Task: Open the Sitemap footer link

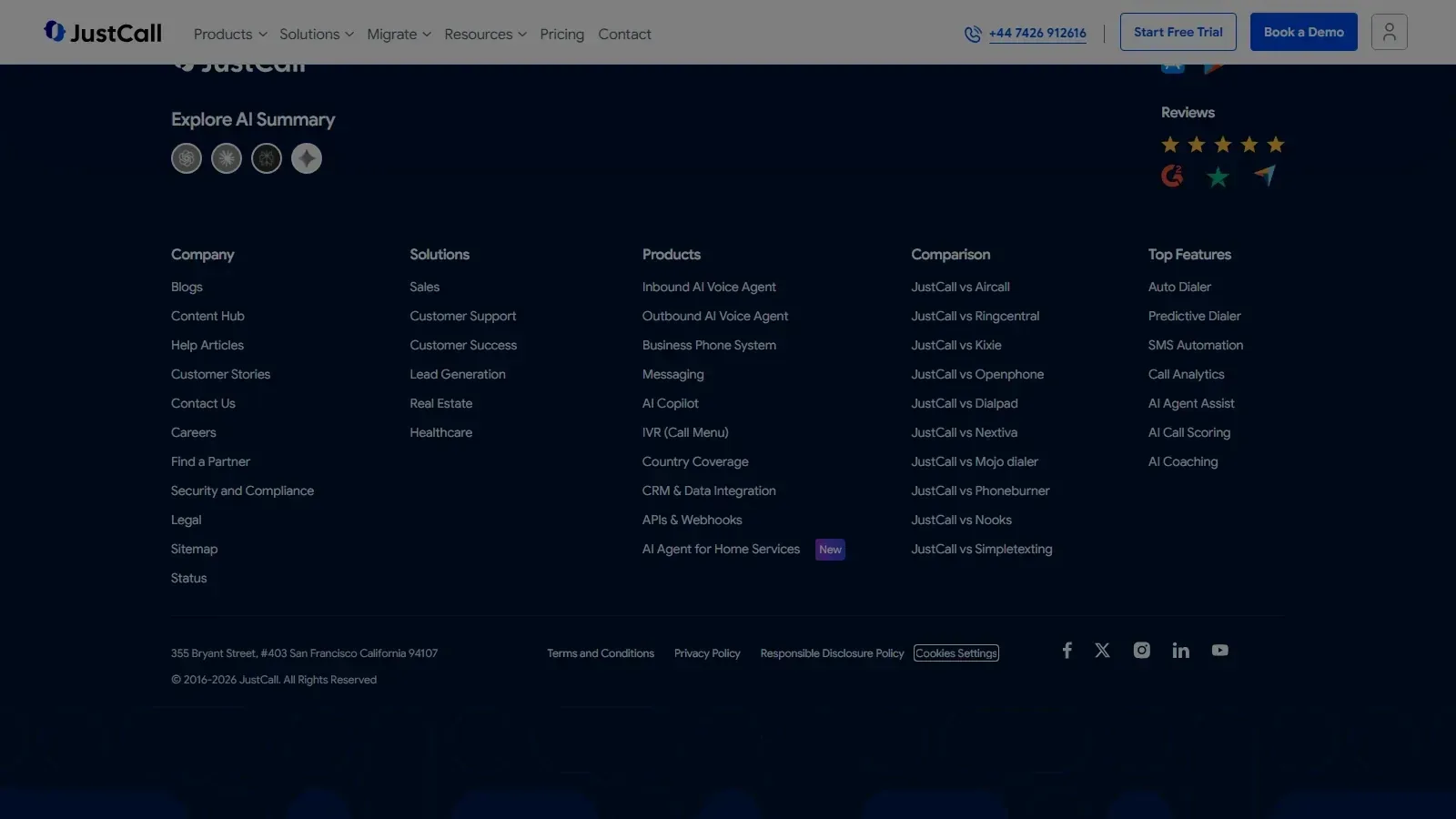Action: click(195, 549)
